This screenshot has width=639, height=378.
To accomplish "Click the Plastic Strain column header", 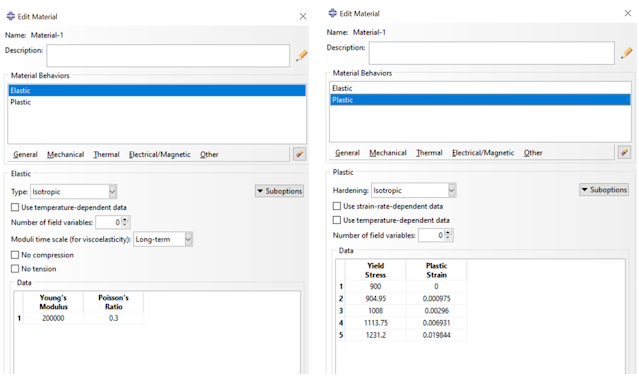I will pos(436,270).
